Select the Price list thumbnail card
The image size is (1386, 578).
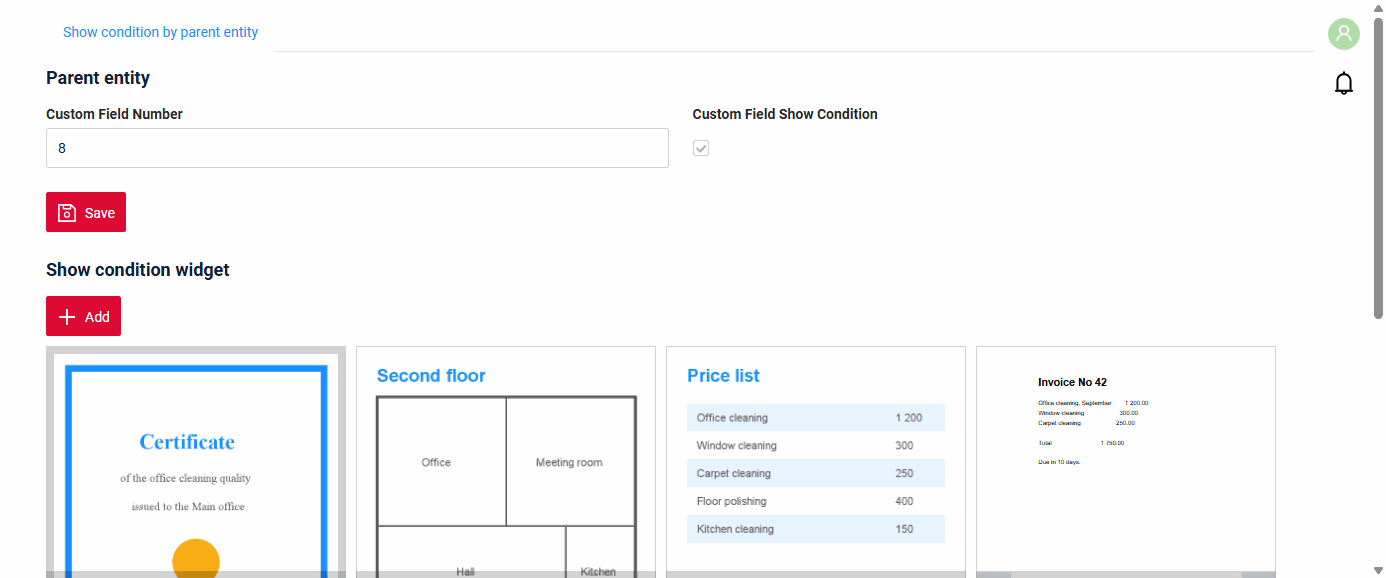point(816,462)
